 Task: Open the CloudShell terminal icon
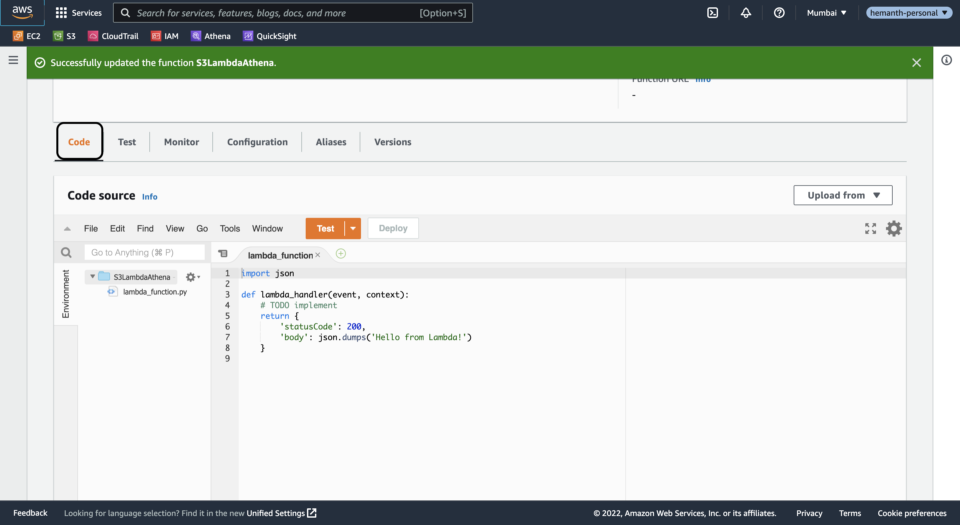[713, 13]
